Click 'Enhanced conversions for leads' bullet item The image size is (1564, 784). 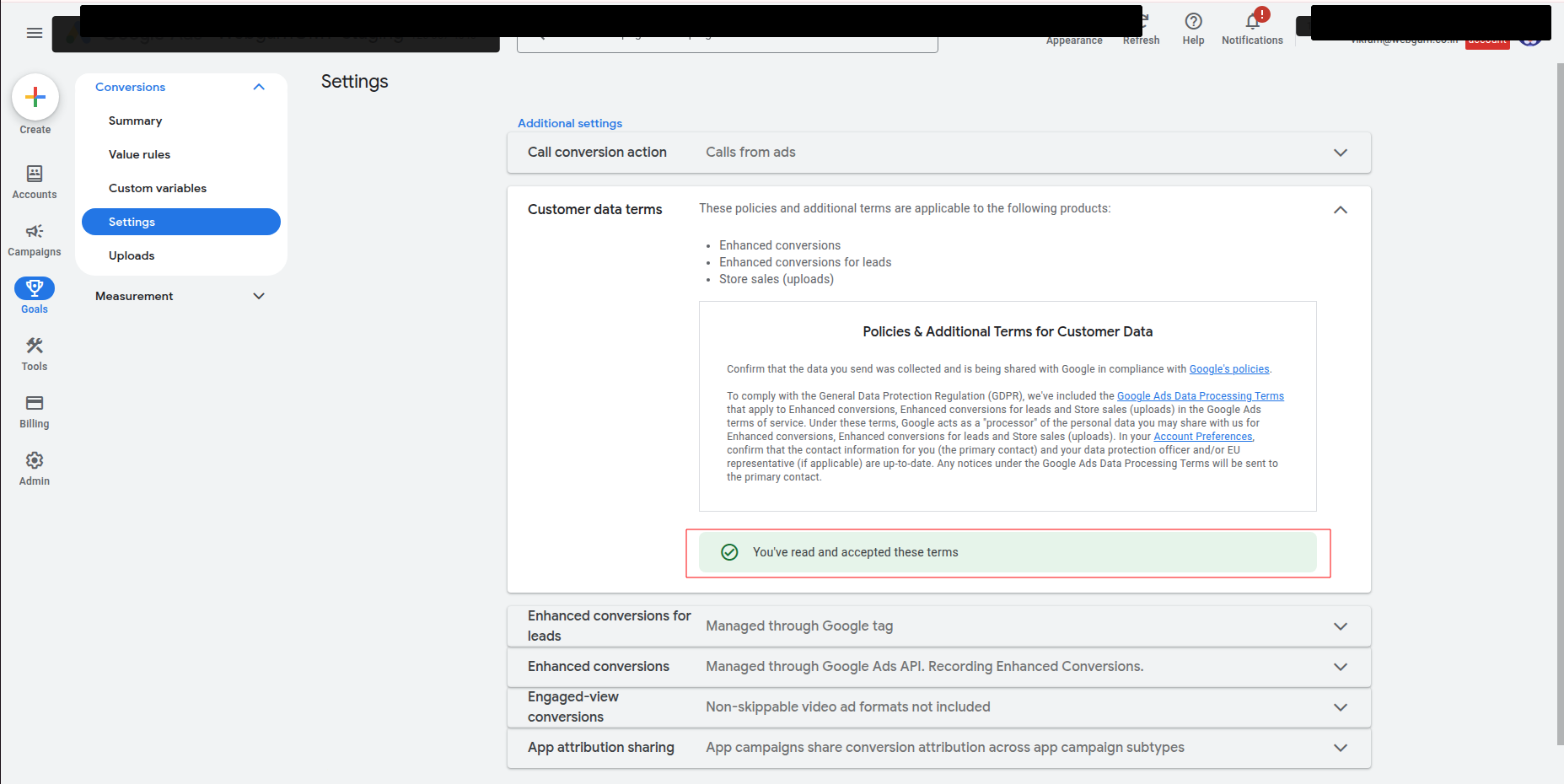pyautogui.click(x=805, y=262)
